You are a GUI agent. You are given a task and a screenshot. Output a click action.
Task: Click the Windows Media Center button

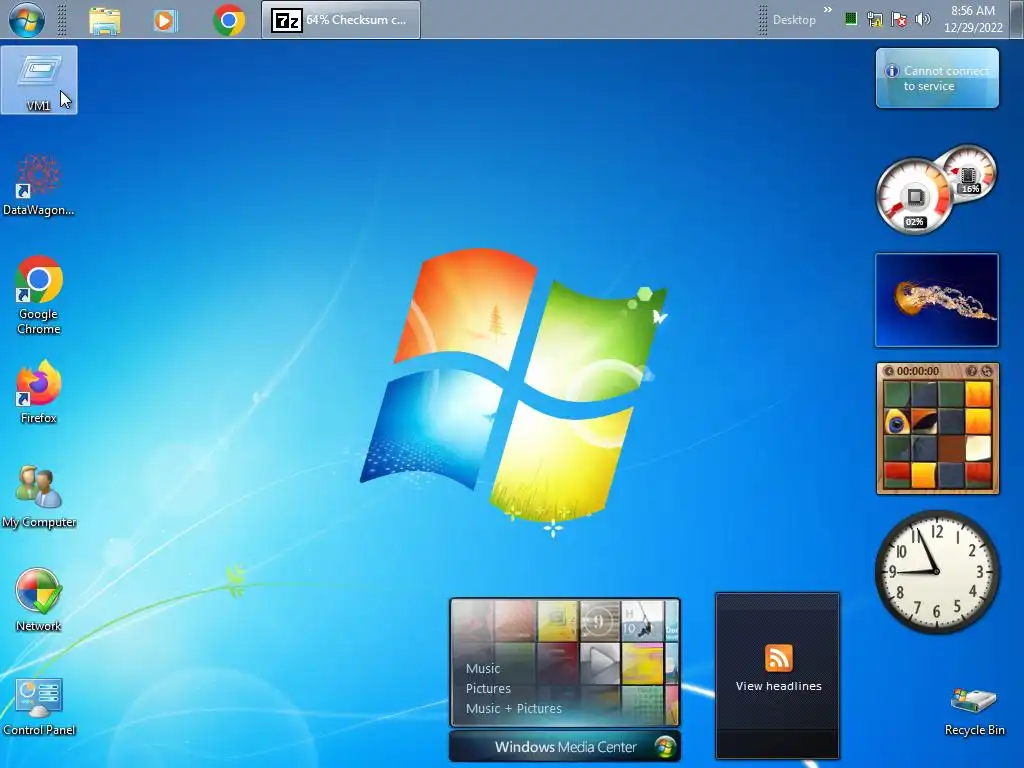[x=565, y=746]
